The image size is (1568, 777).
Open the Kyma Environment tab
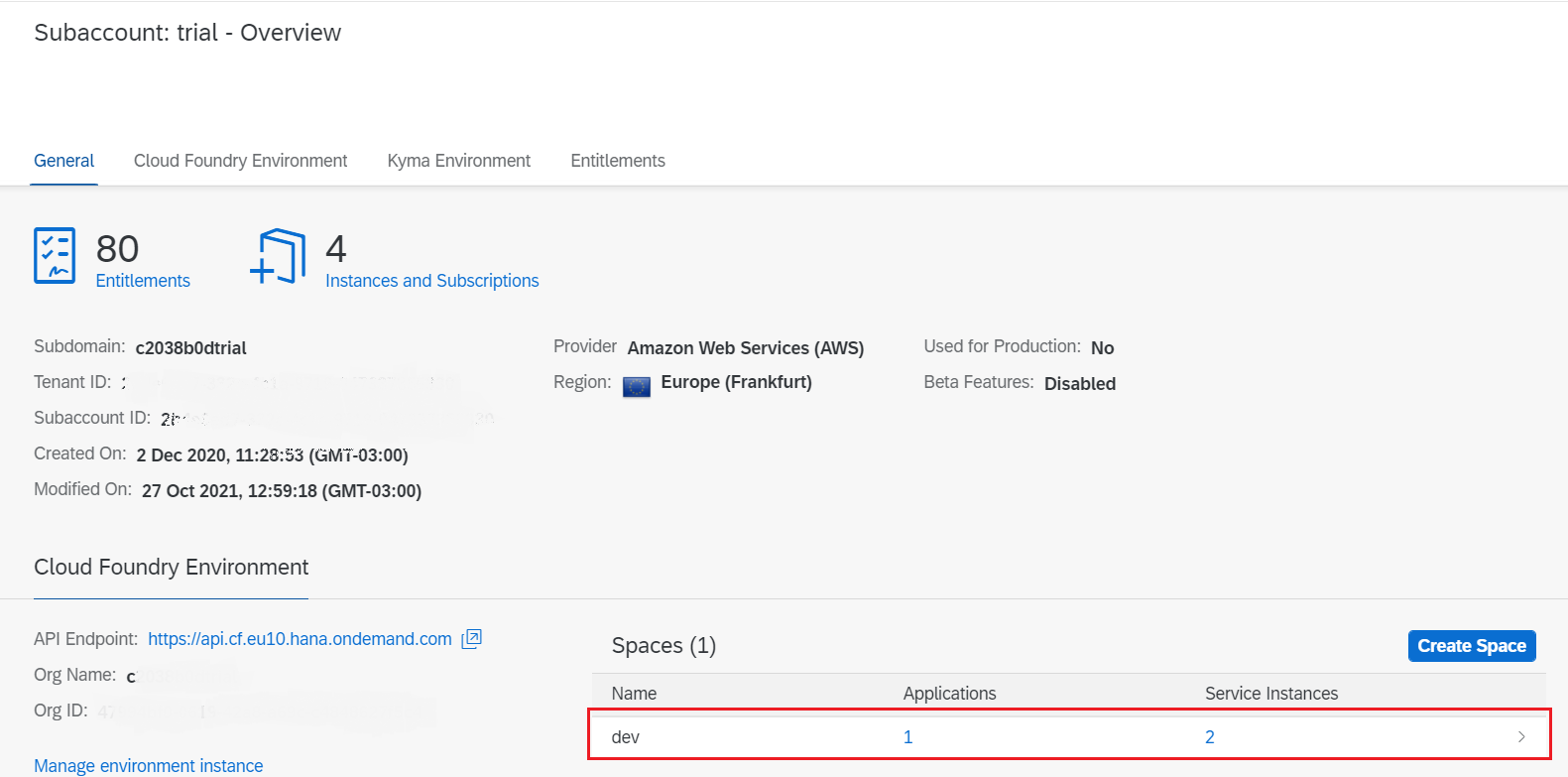pos(459,161)
